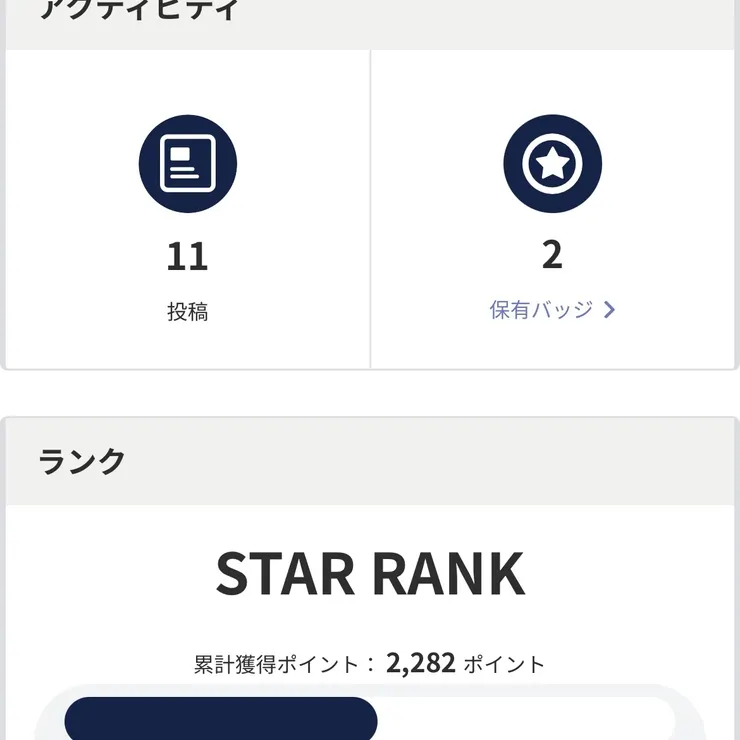The width and height of the screenshot is (740, 740).
Task: Click the ポイント unit after 2,282
Action: (504, 664)
